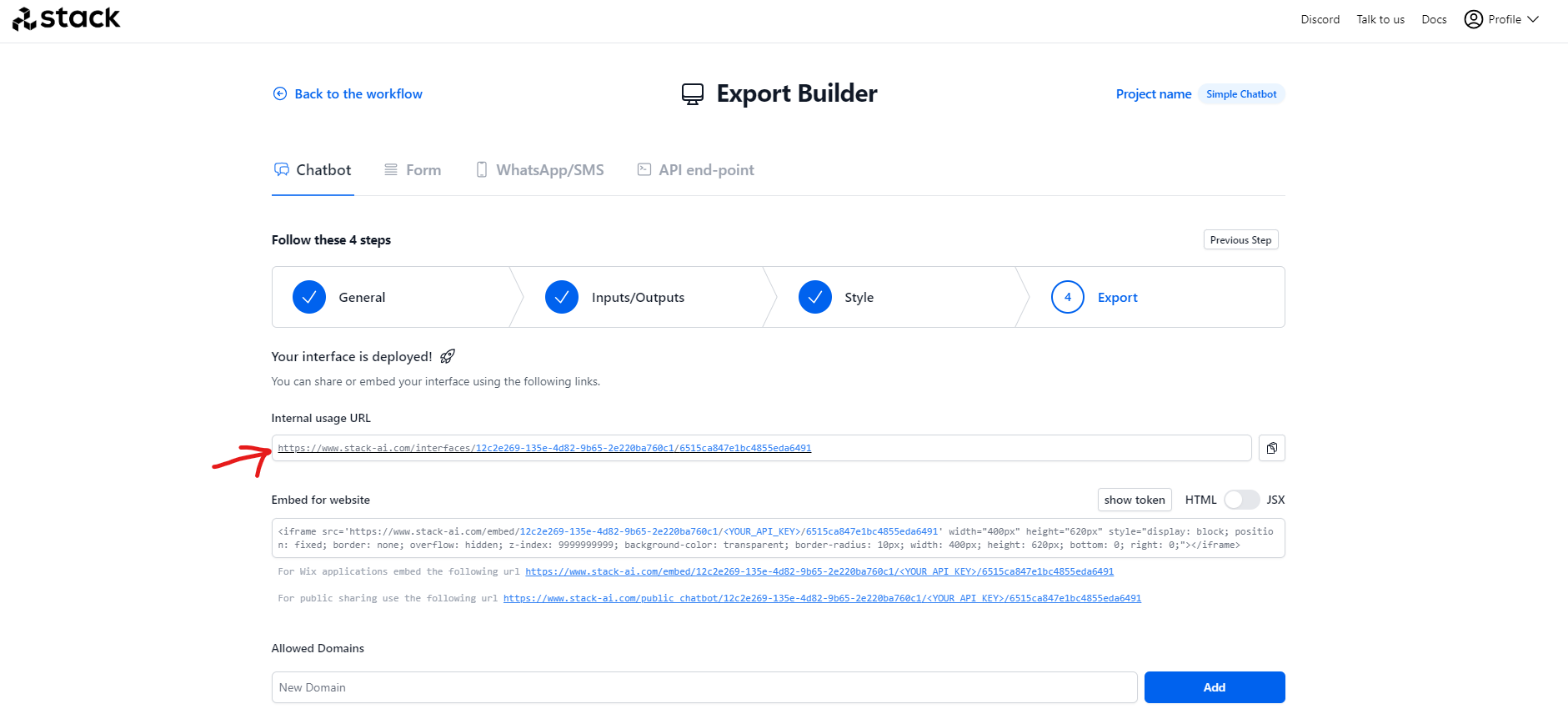Click the Previous Step button
The height and width of the screenshot is (714, 1568).
(x=1240, y=240)
